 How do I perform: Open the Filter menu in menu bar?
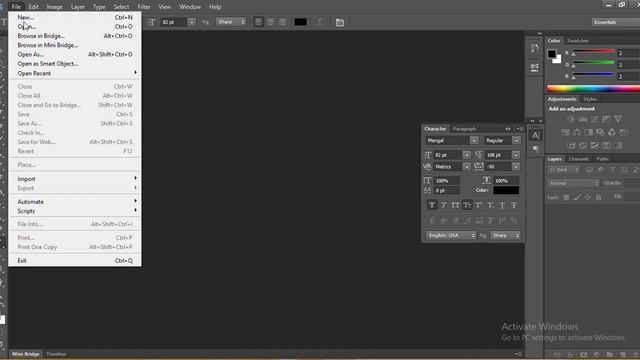click(144, 7)
